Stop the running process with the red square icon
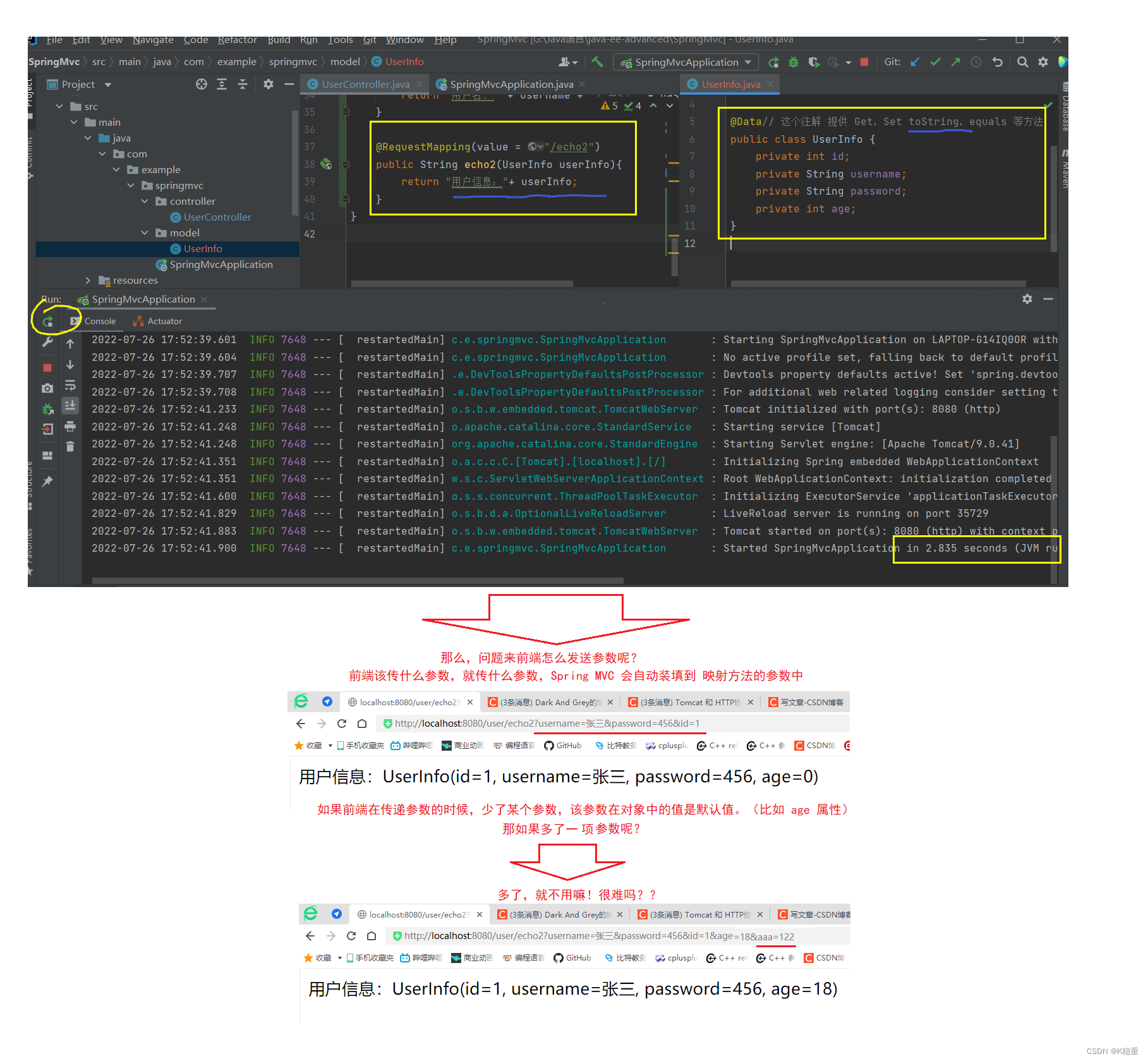1148x1061 pixels. (x=47, y=368)
